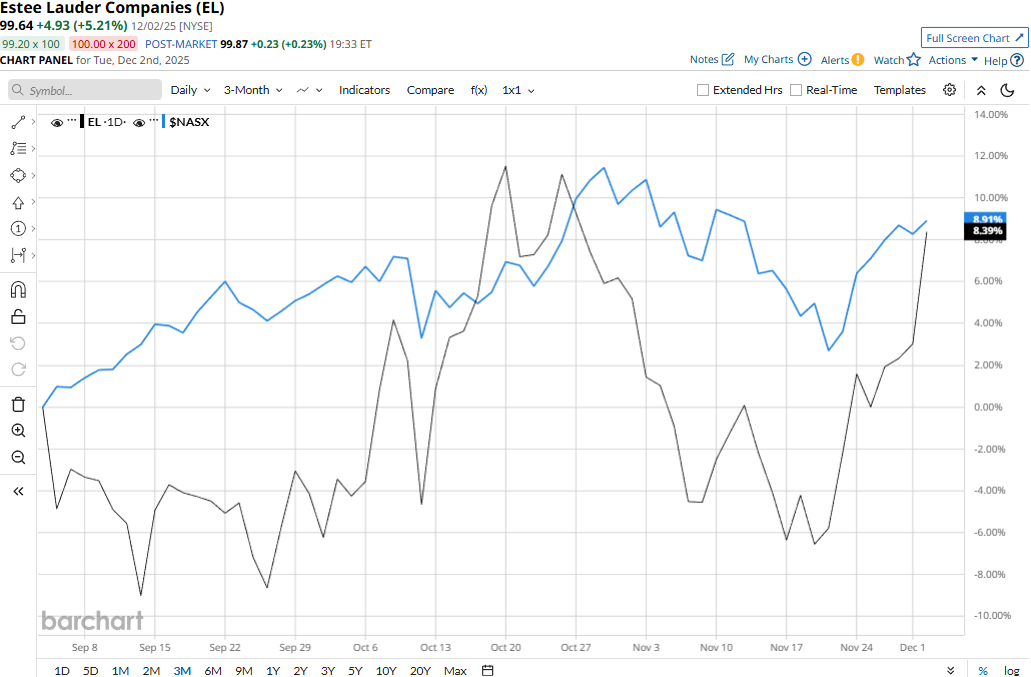The height and width of the screenshot is (677, 1031).
Task: Click the $NASX blue color bar
Action: point(163,122)
